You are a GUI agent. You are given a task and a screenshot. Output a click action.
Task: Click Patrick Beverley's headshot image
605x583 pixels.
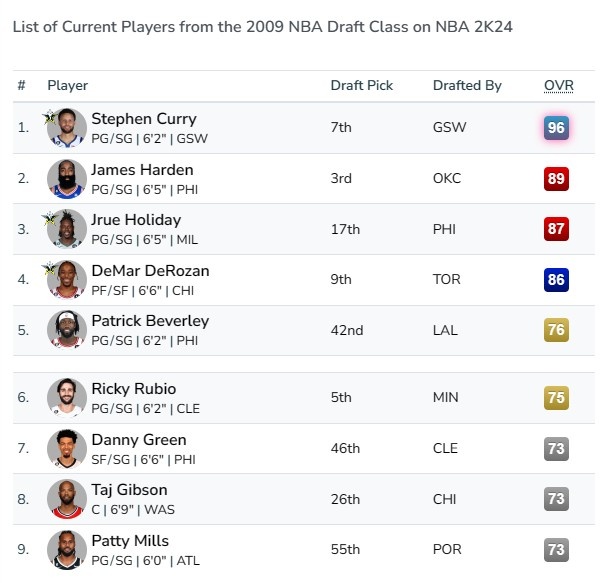click(x=67, y=330)
